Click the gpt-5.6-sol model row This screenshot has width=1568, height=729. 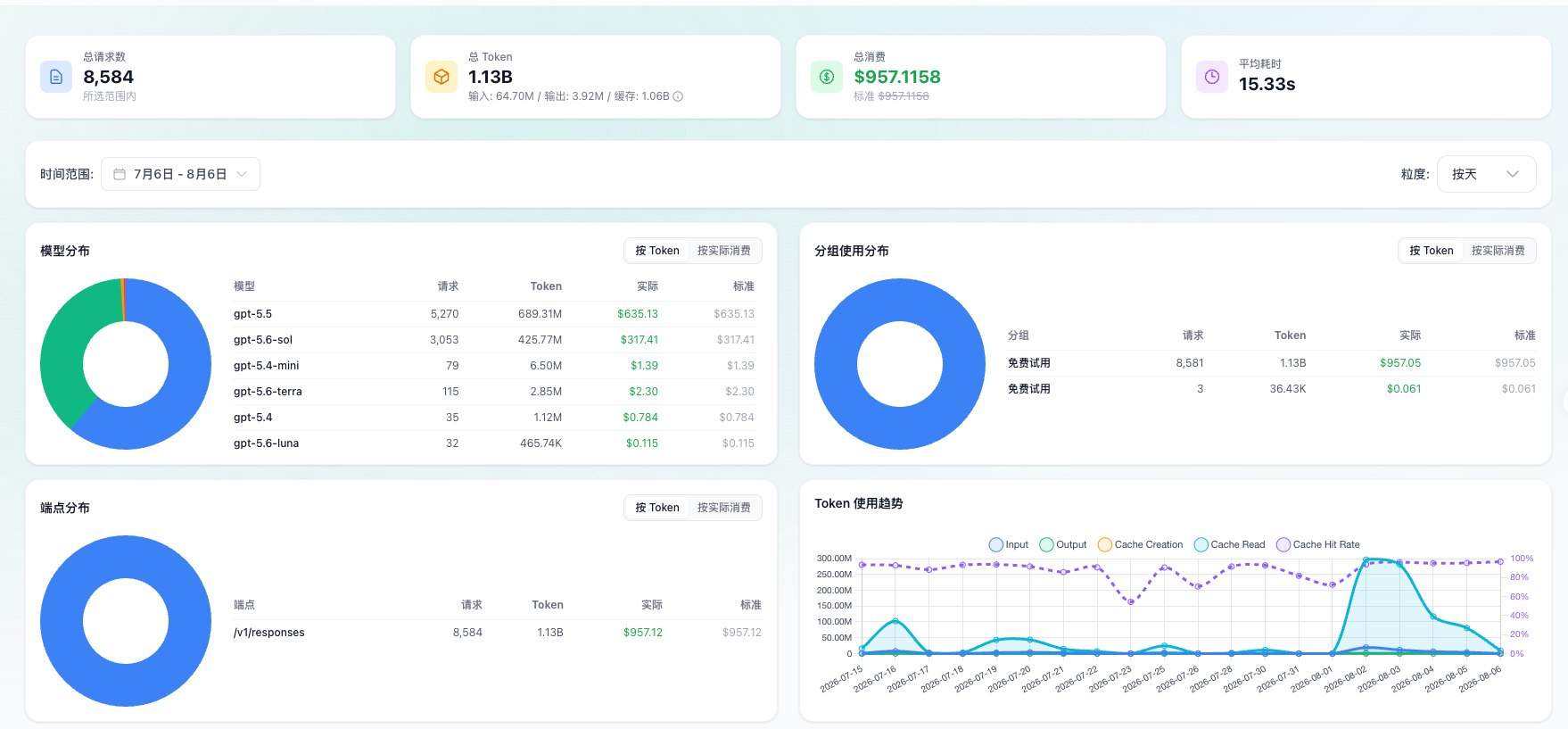pyautogui.click(x=494, y=340)
